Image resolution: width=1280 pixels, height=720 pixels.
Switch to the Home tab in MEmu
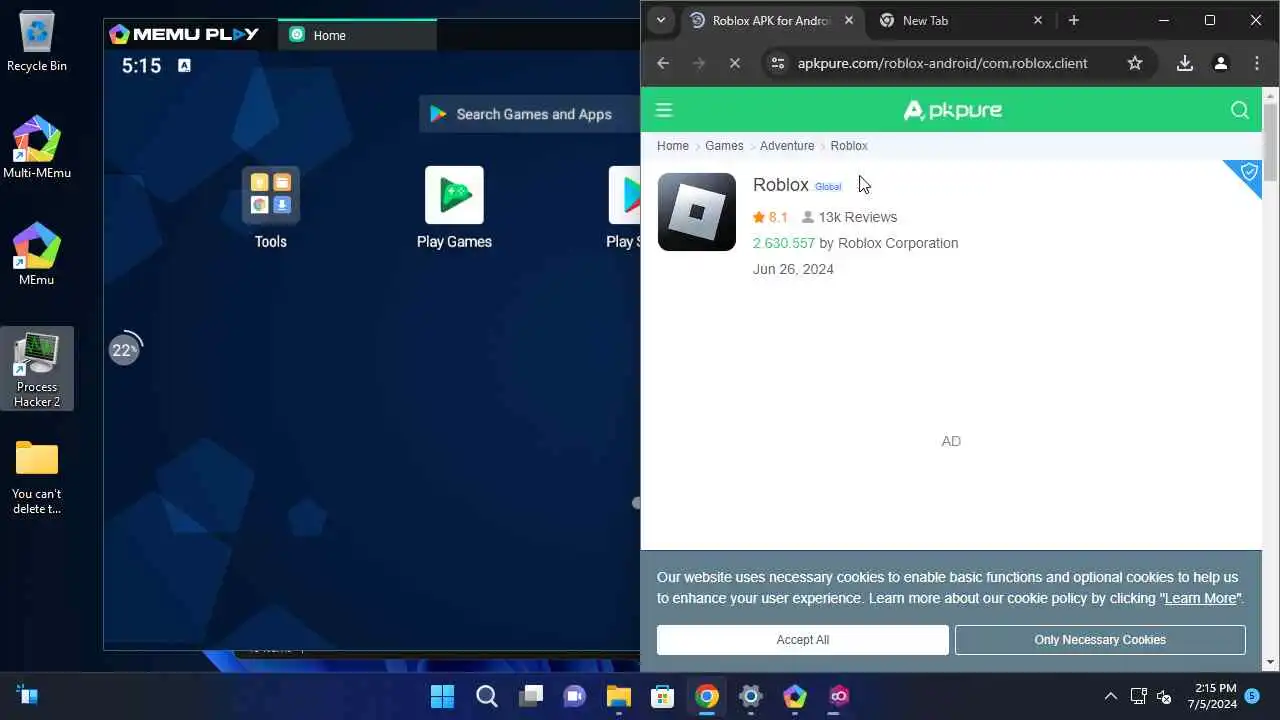357,35
